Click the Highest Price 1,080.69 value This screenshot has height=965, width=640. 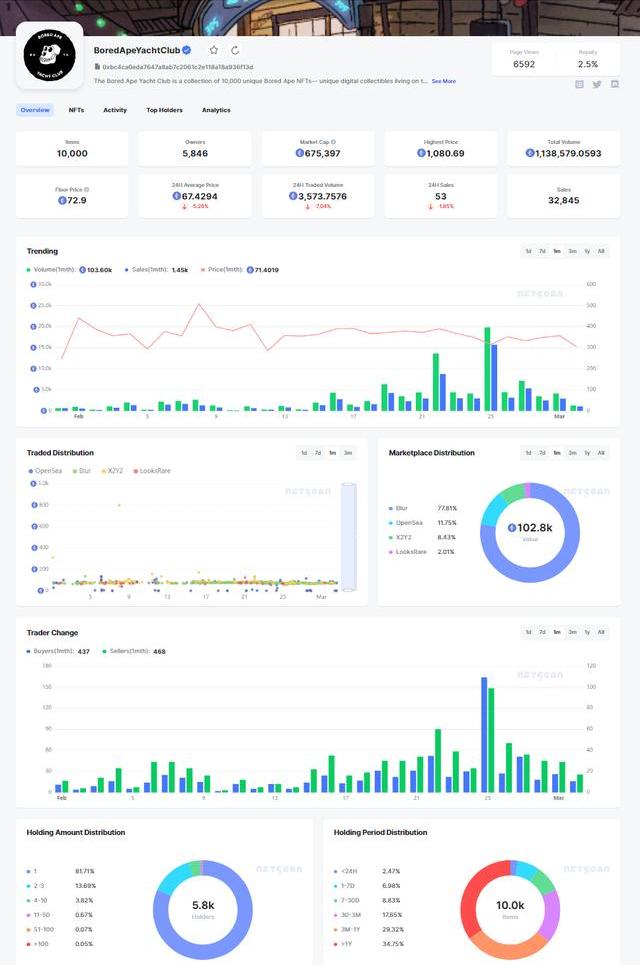tap(441, 153)
